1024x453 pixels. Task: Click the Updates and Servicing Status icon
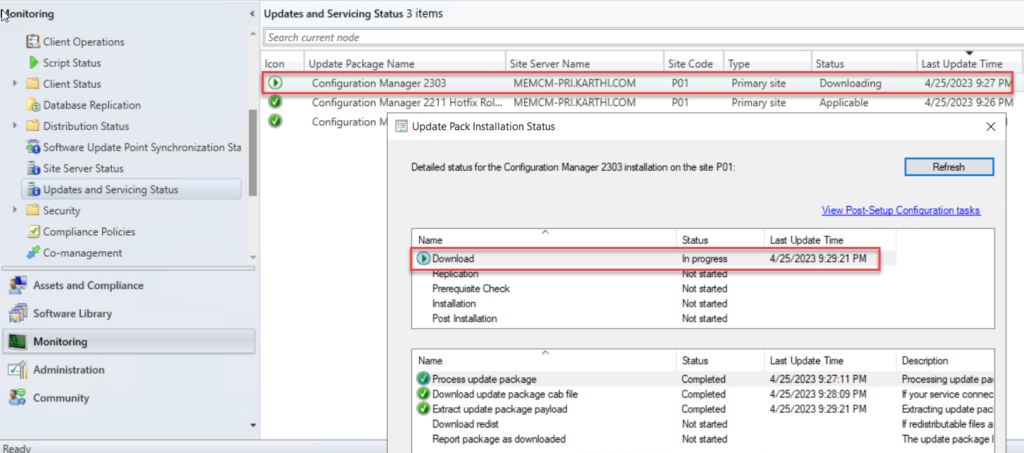tap(33, 189)
